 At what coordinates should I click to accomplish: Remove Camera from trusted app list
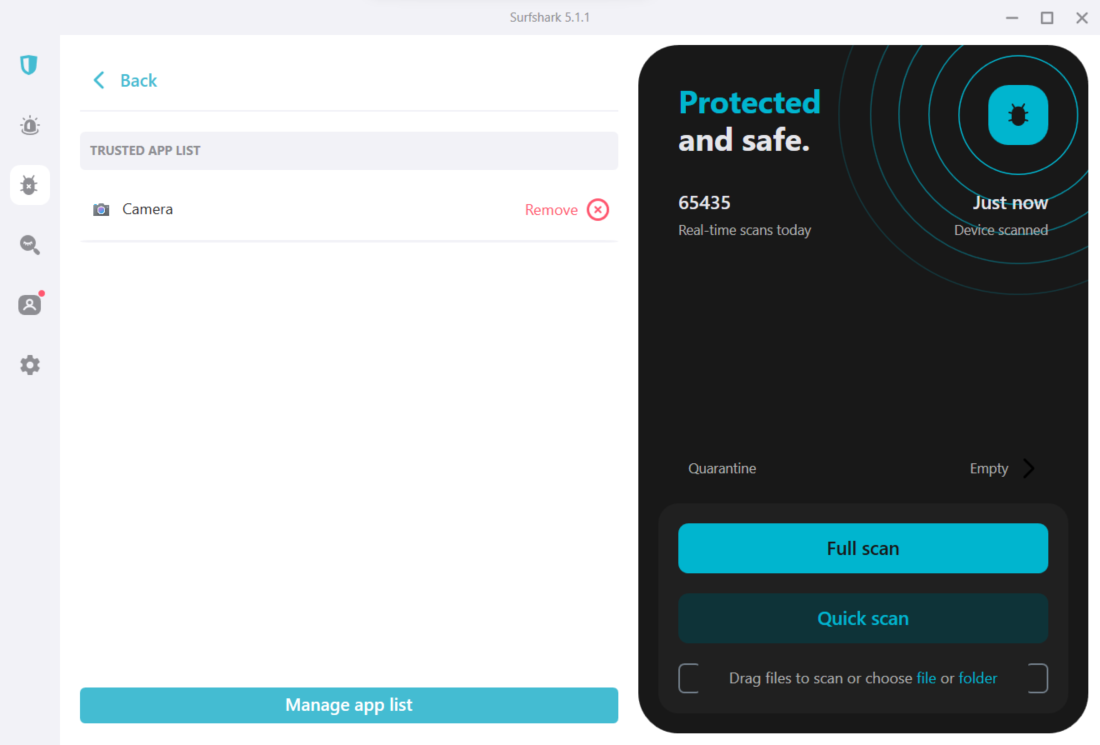(x=551, y=210)
